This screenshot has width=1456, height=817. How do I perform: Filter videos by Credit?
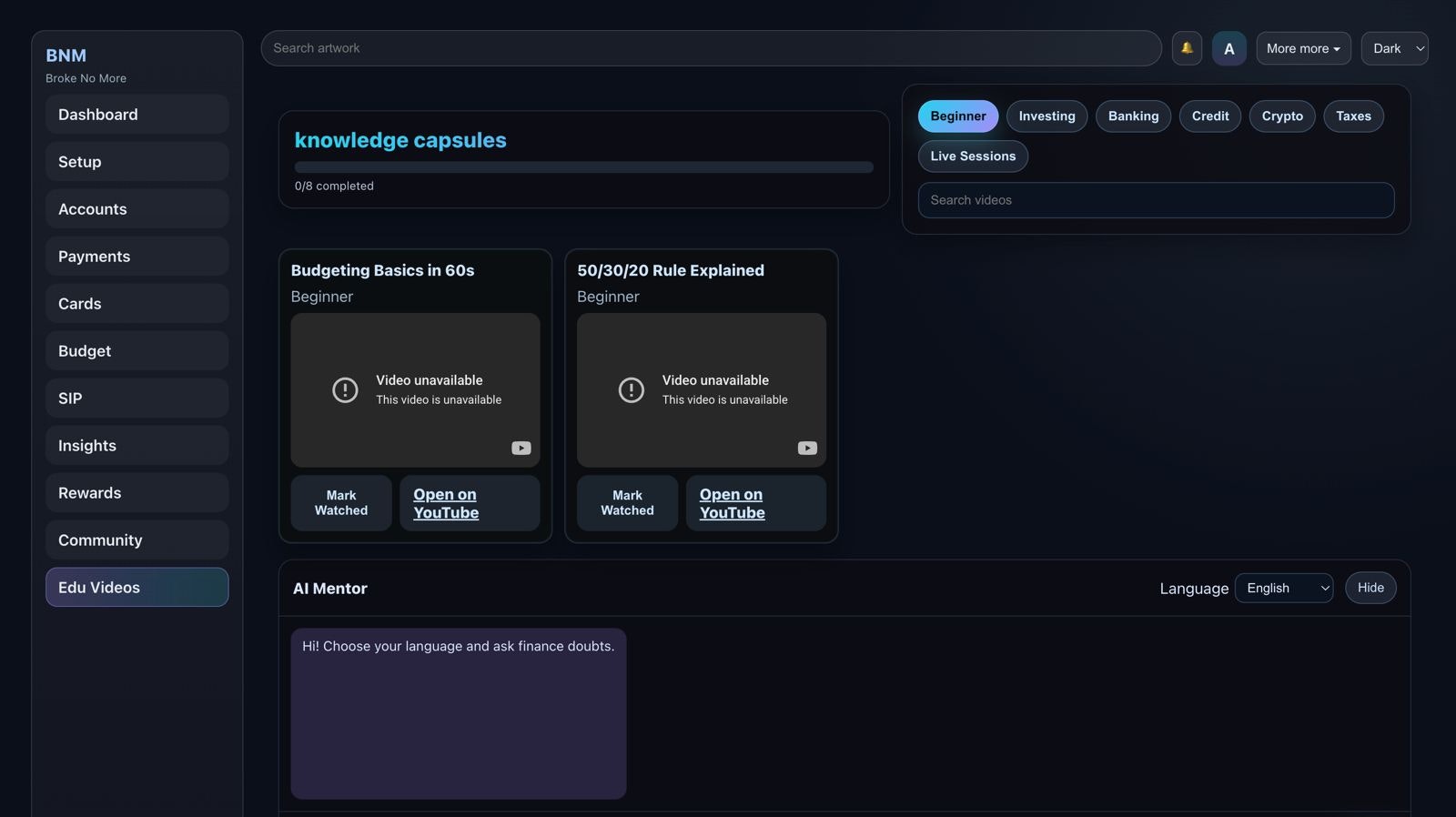coord(1210,116)
